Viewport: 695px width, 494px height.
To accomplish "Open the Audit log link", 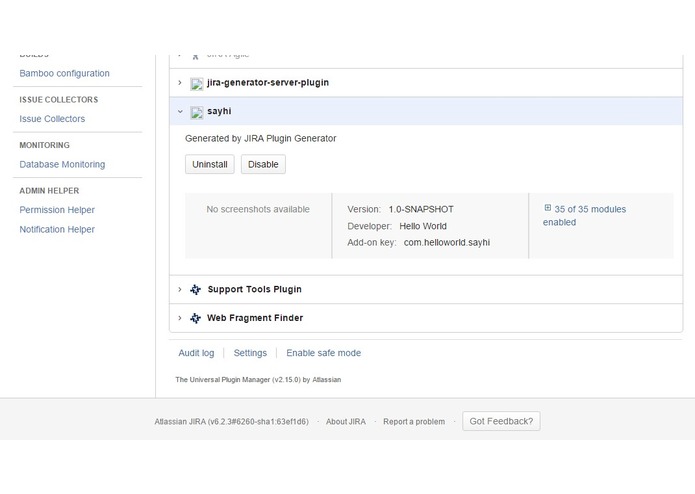I will click(196, 353).
